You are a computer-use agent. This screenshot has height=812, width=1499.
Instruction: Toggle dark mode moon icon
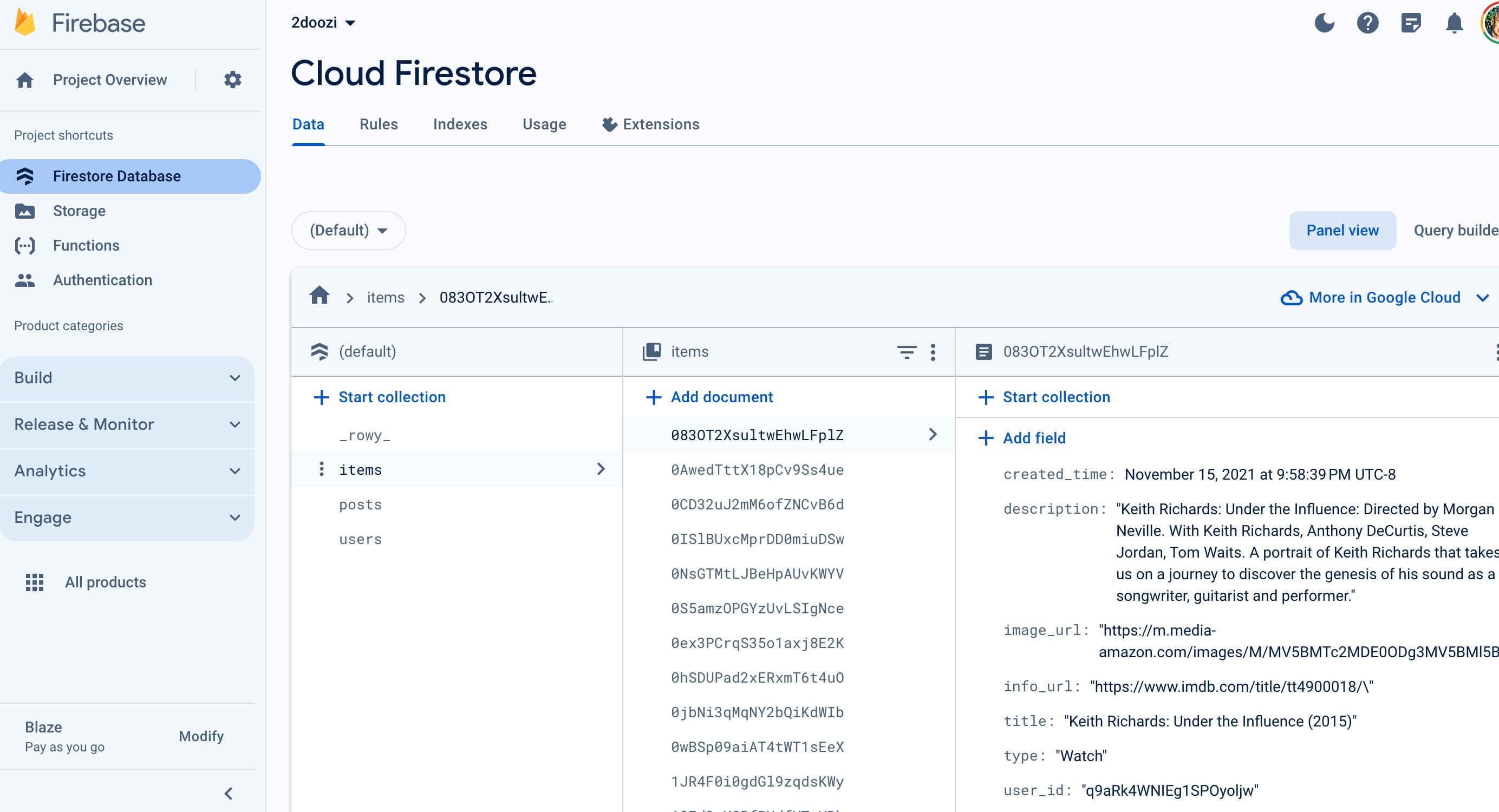(1325, 23)
